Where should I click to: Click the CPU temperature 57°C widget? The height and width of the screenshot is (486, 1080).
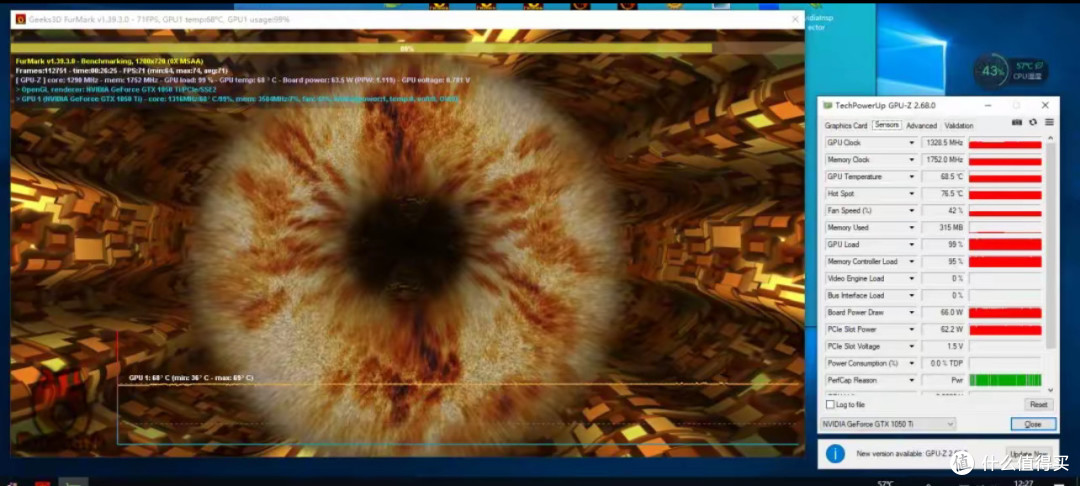1029,70
